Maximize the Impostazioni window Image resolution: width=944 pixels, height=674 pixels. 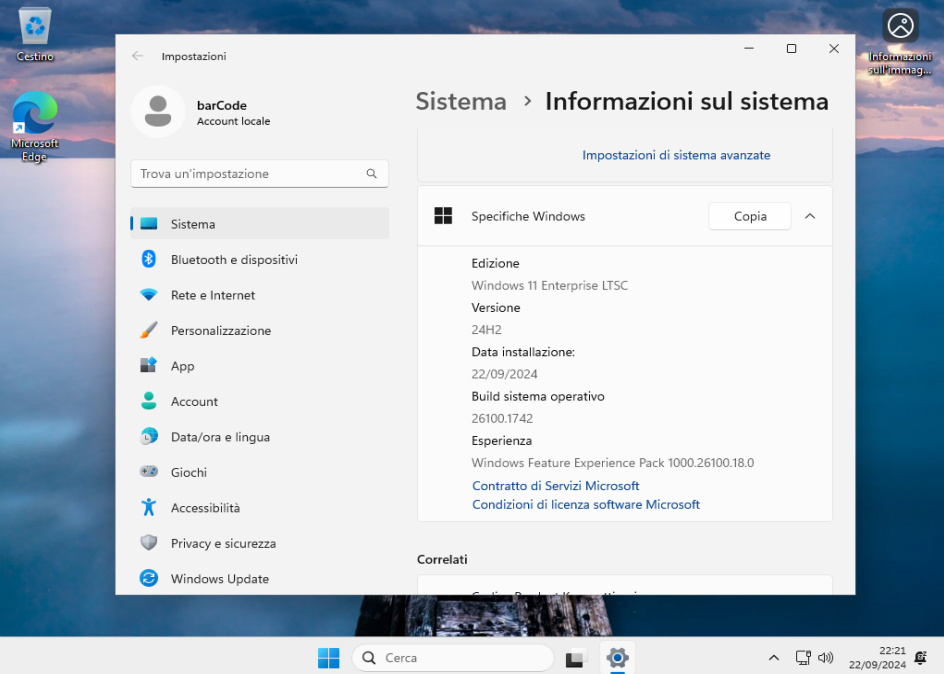(792, 49)
